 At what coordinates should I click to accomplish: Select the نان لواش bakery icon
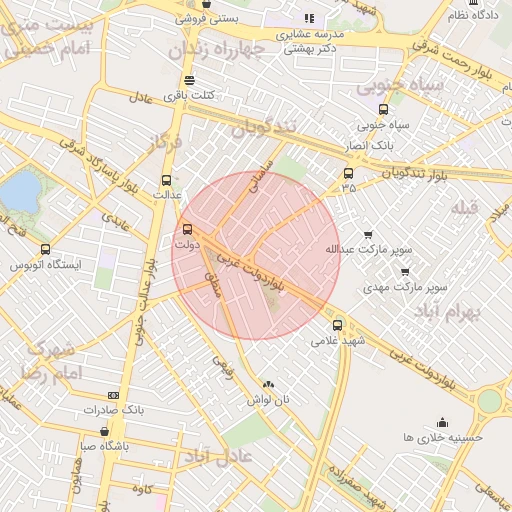(268, 385)
